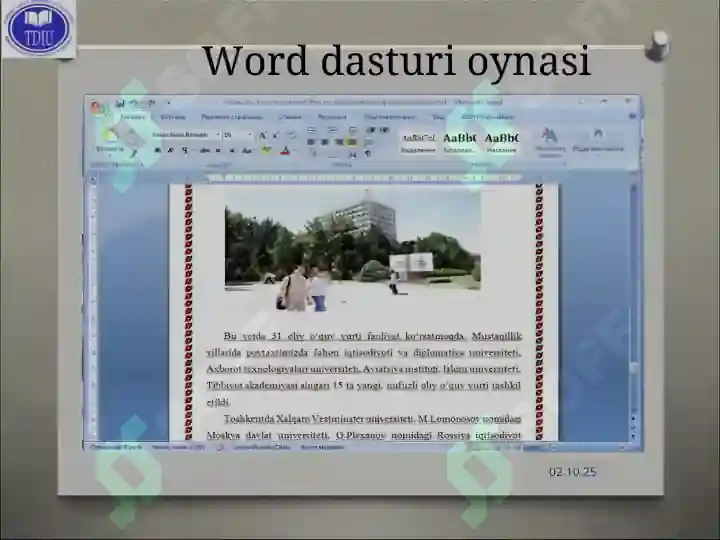The image size is (720, 540).
Task: Open Quick Access toolbar customize arrow
Action: (169, 103)
